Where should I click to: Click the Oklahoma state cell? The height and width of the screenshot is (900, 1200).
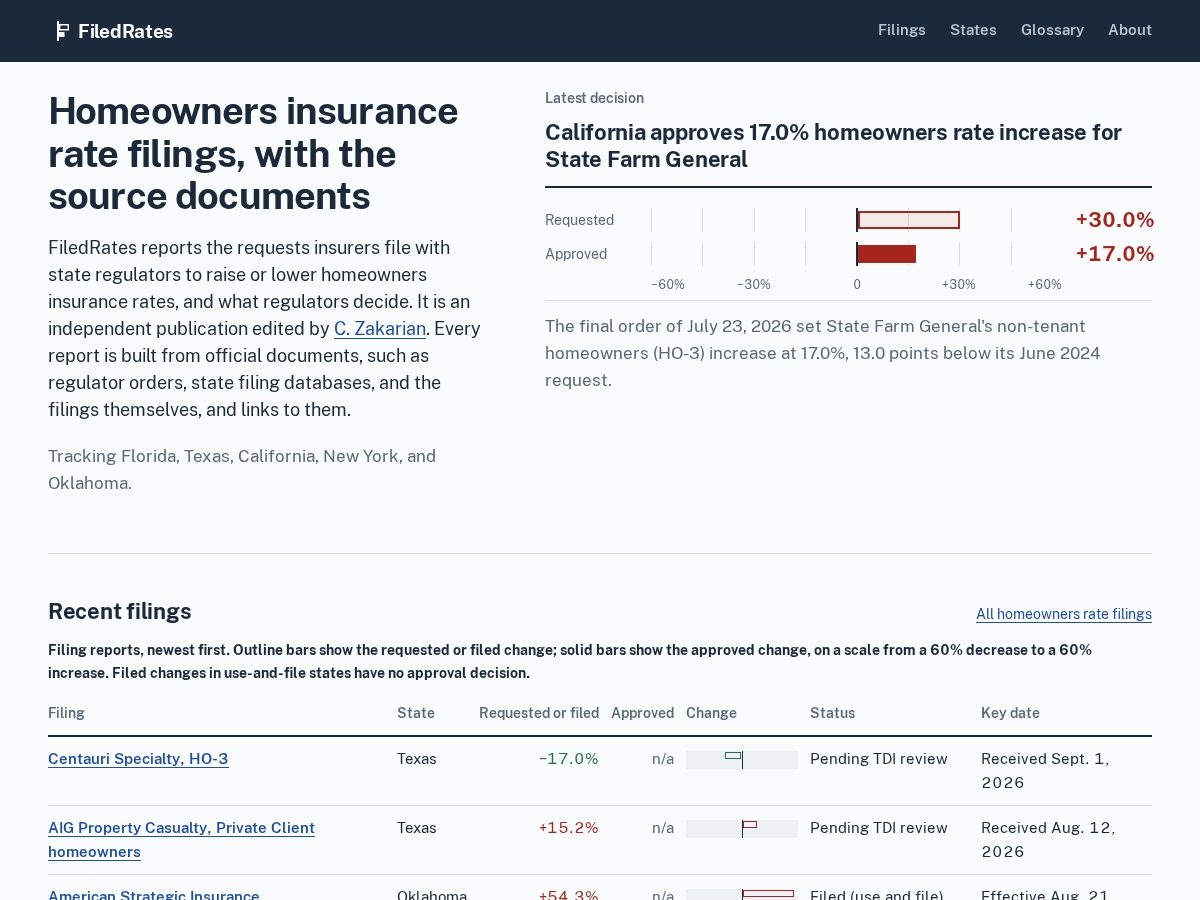click(x=432, y=894)
